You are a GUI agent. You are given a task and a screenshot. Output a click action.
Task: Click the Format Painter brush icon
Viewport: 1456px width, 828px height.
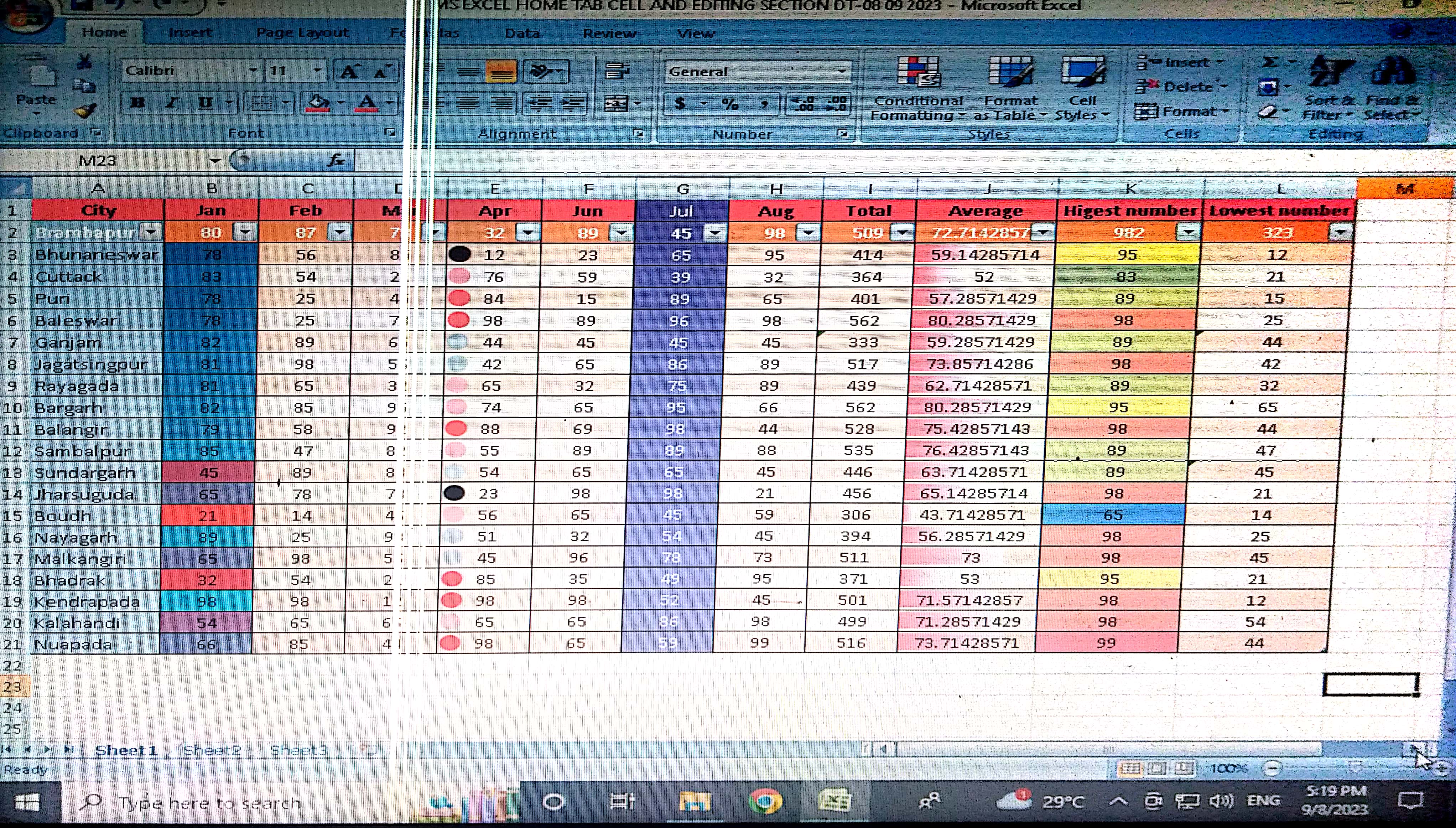[85, 111]
